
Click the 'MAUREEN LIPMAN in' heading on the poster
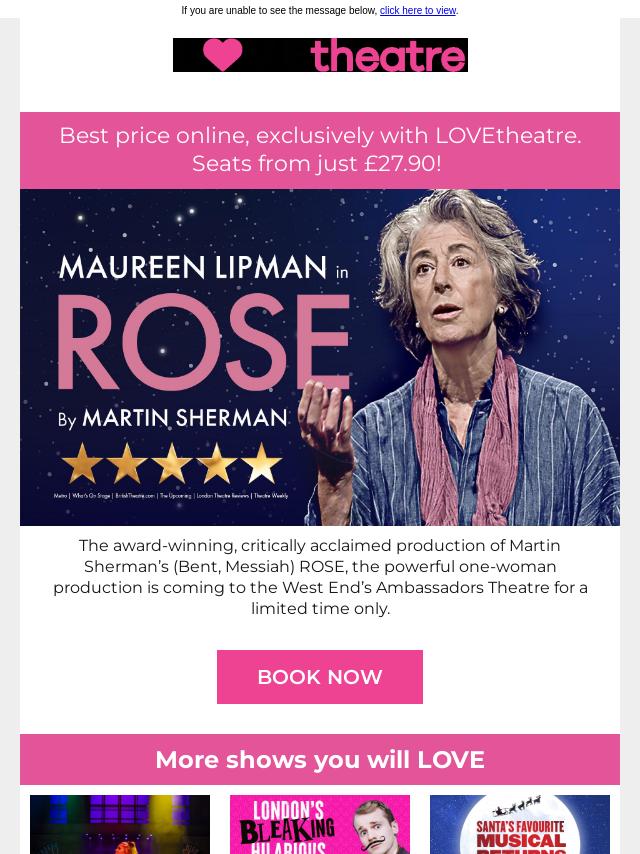[203, 267]
